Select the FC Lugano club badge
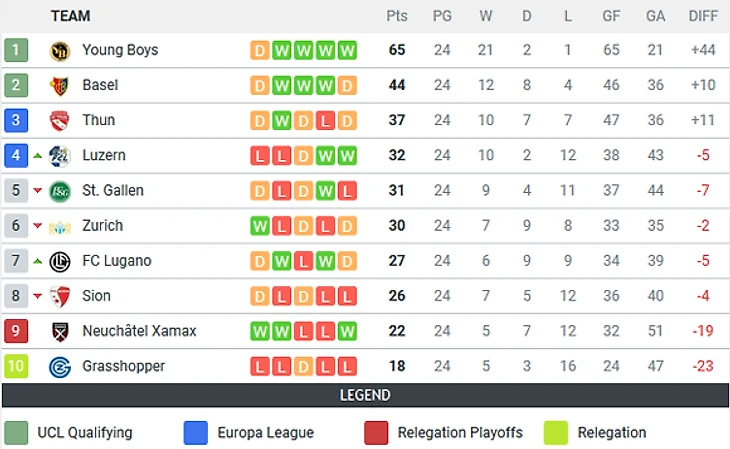The width and height of the screenshot is (730, 449). click(x=60, y=261)
